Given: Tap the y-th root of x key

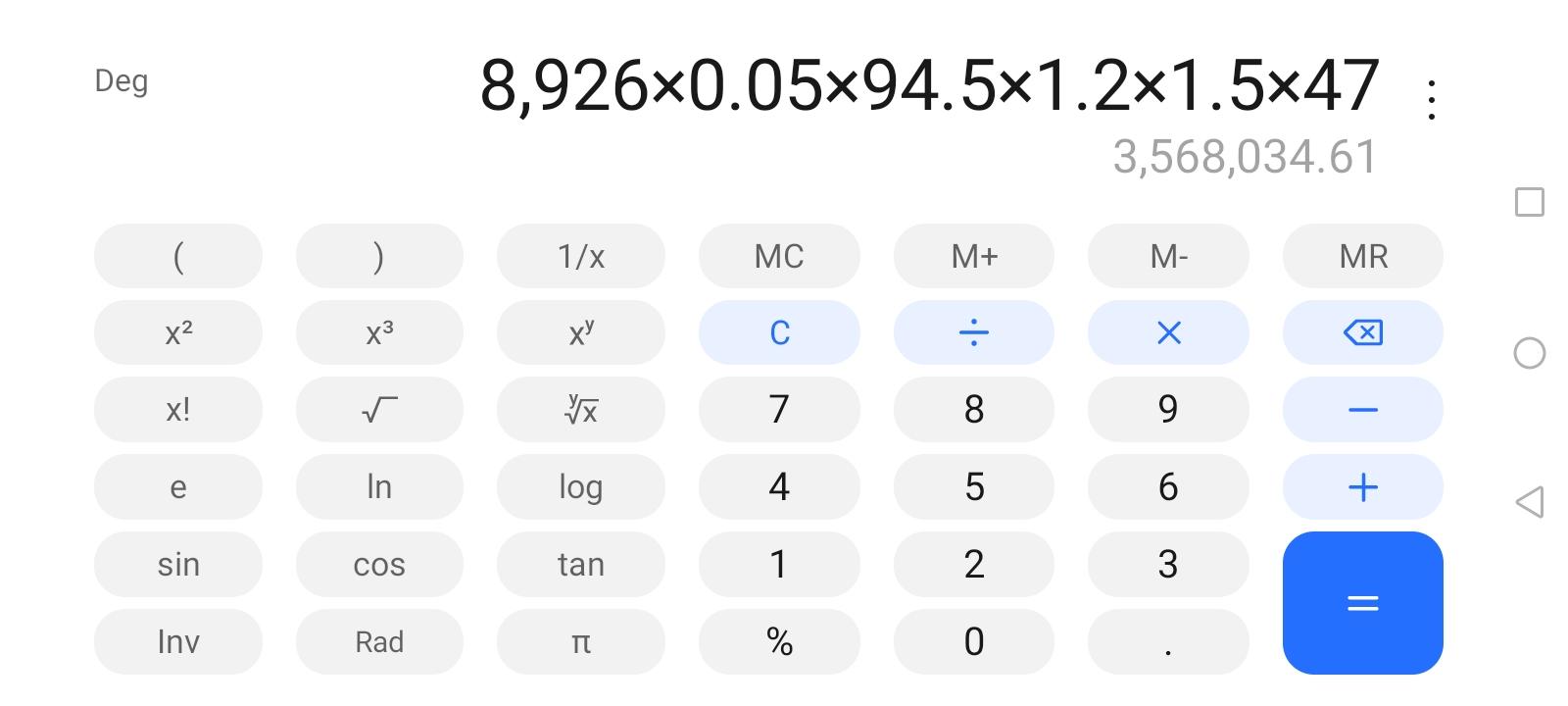Looking at the screenshot, I should pyautogui.click(x=581, y=410).
